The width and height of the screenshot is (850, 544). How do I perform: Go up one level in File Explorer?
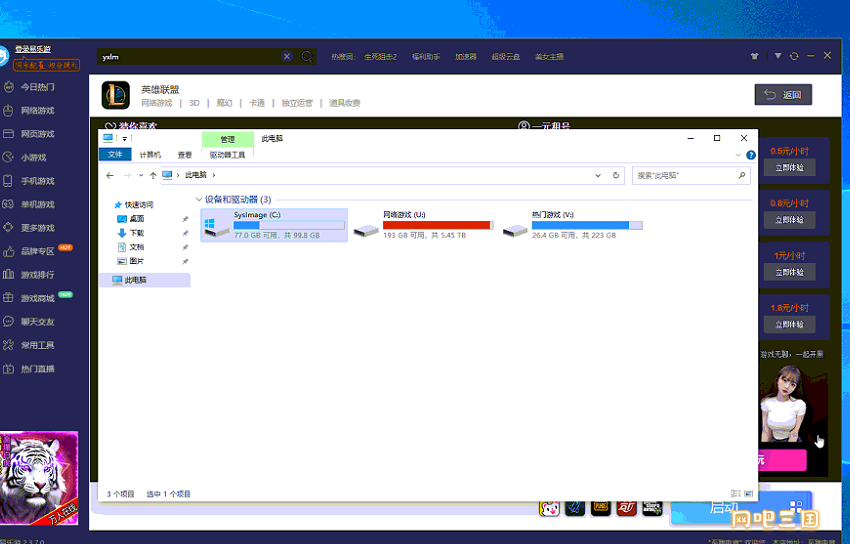click(x=153, y=175)
